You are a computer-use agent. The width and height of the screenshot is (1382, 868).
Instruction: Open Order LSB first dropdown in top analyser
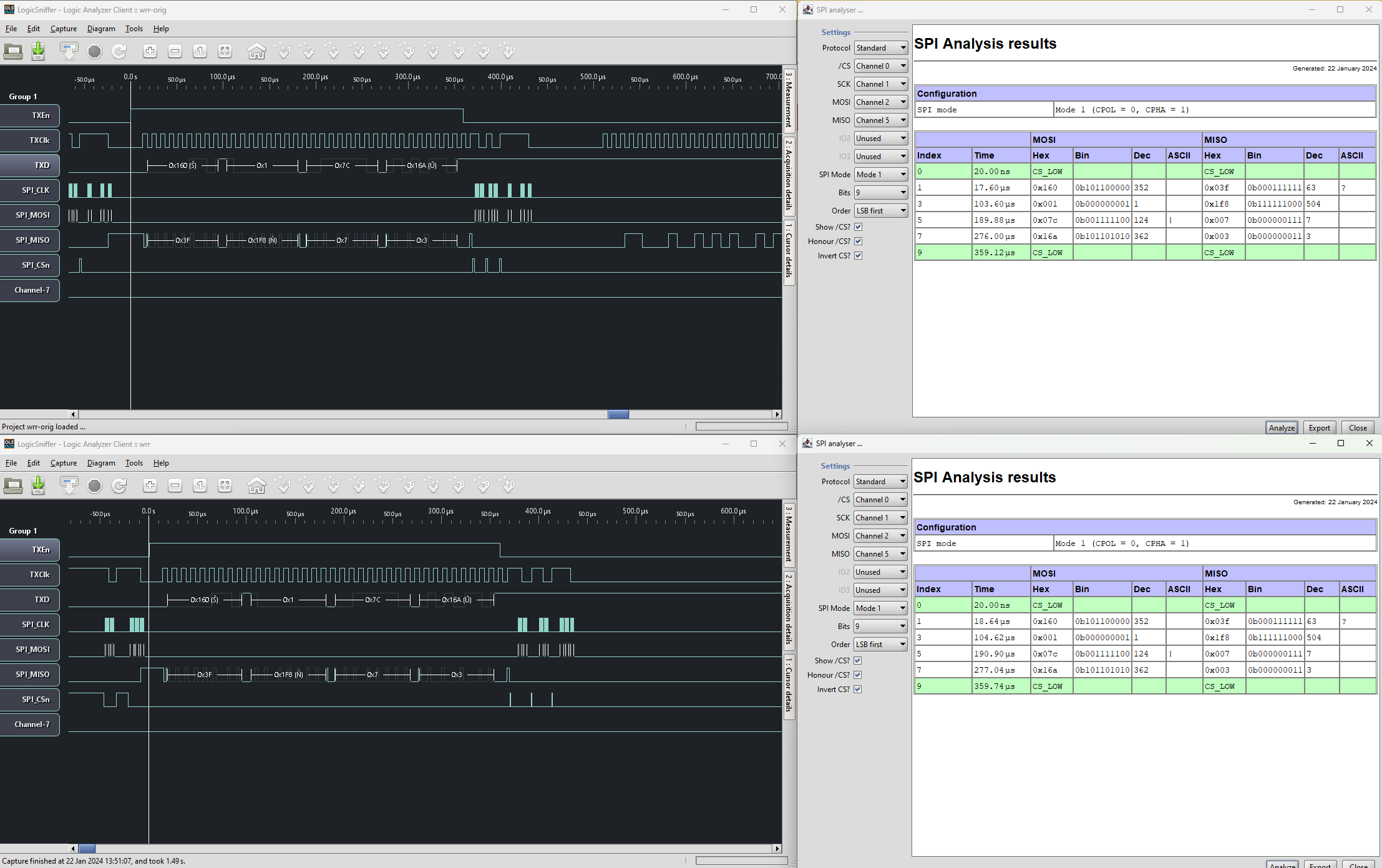pyautogui.click(x=881, y=211)
